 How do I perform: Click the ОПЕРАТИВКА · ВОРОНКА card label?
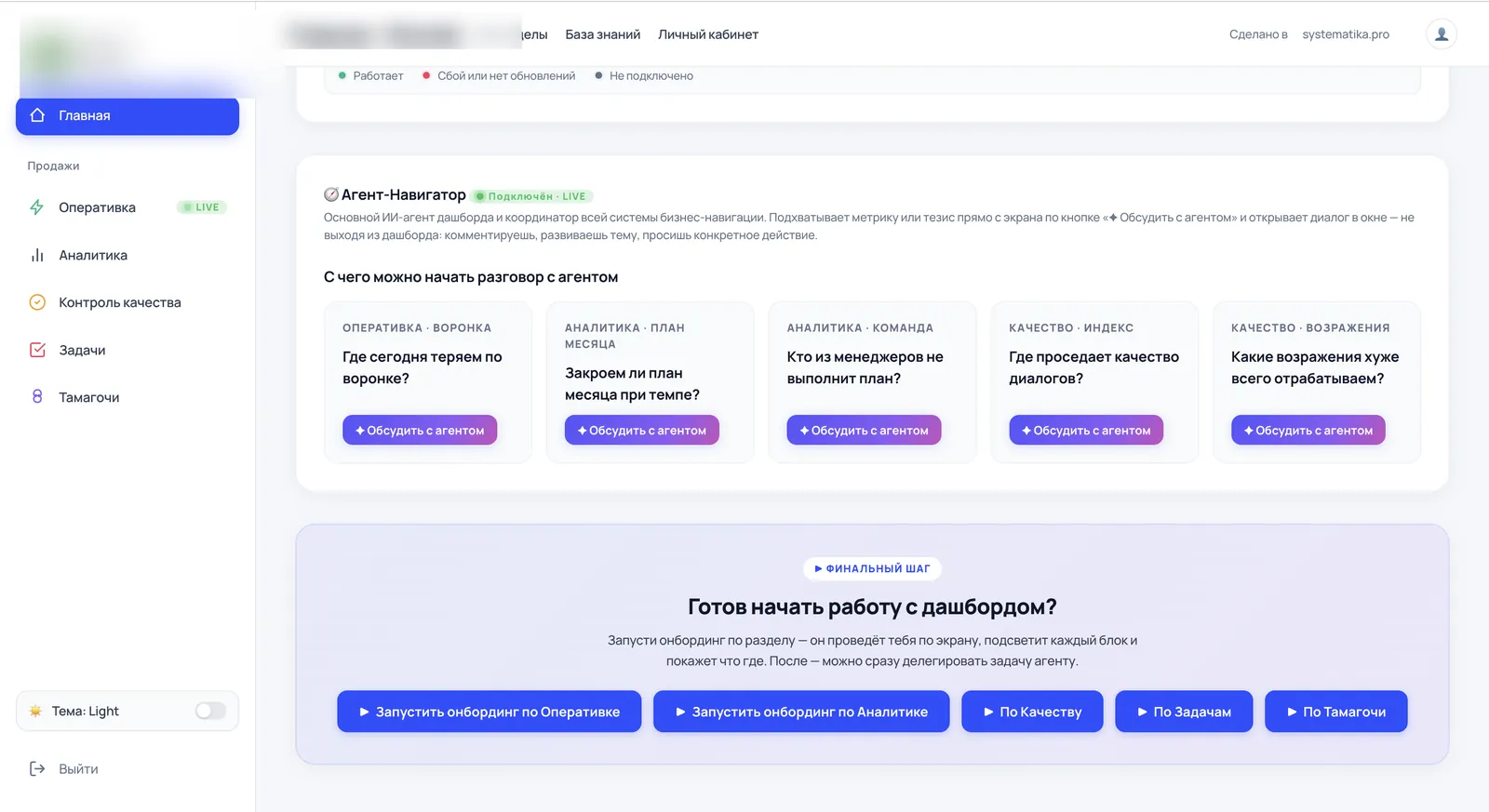point(417,327)
